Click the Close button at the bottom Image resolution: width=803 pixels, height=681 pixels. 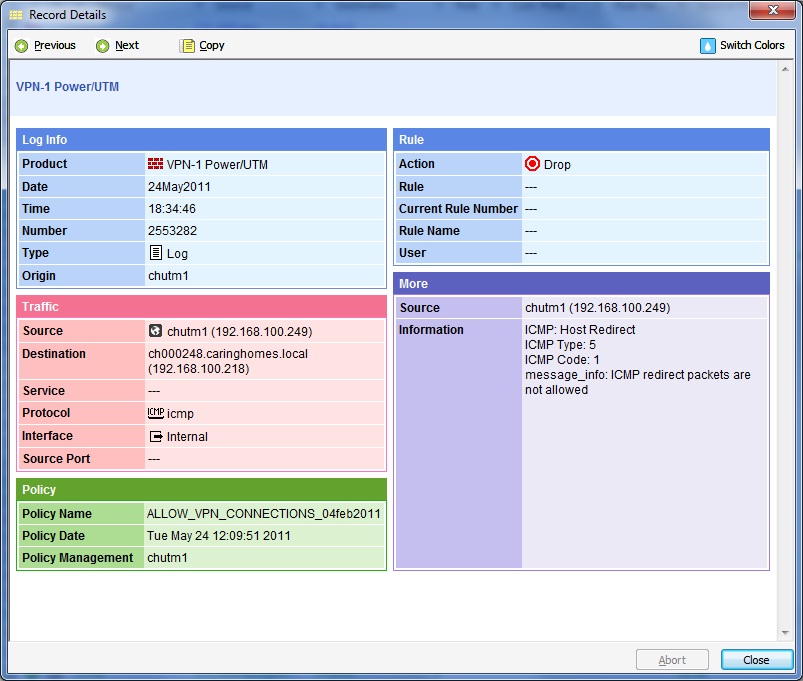click(x=756, y=659)
